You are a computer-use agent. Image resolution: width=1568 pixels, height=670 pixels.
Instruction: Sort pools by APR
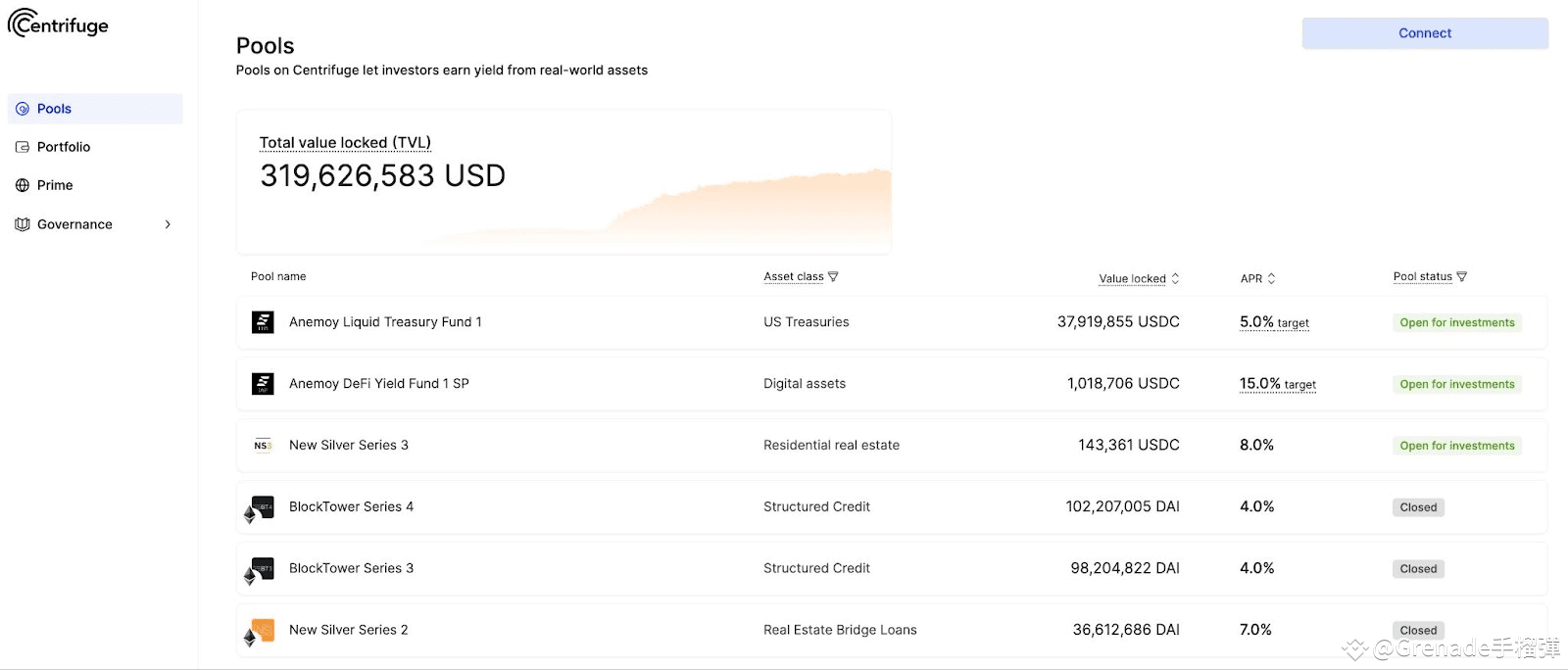click(x=1257, y=279)
